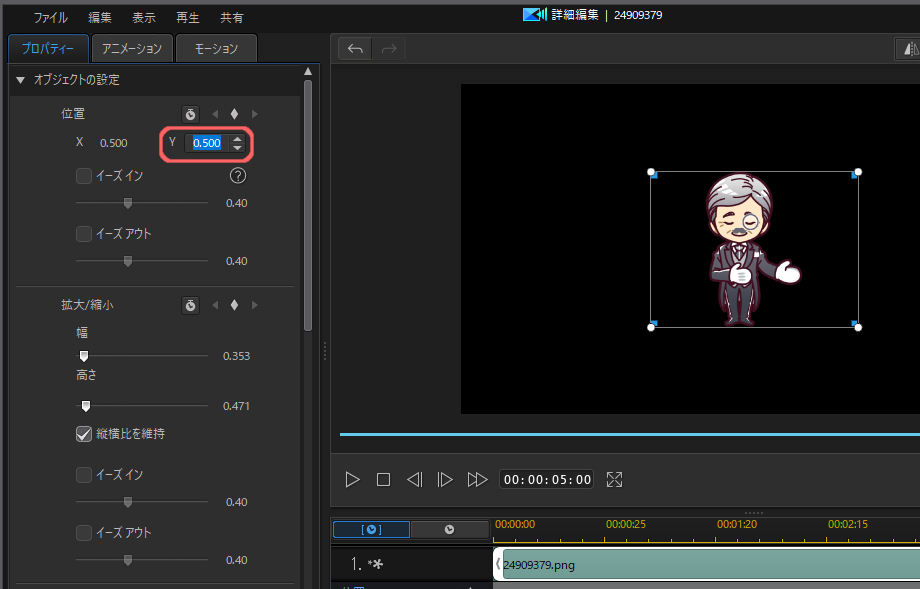Click the scale keyframe stopwatch icon
The height and width of the screenshot is (589, 920).
pyautogui.click(x=190, y=305)
